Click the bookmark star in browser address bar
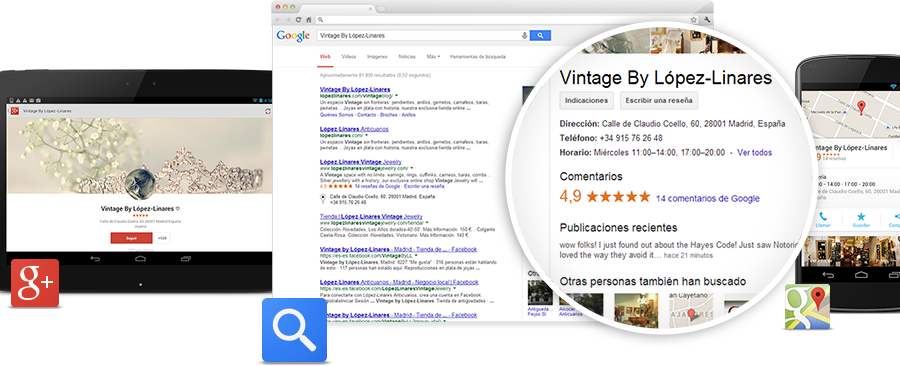The height and width of the screenshot is (366, 900). tap(693, 20)
